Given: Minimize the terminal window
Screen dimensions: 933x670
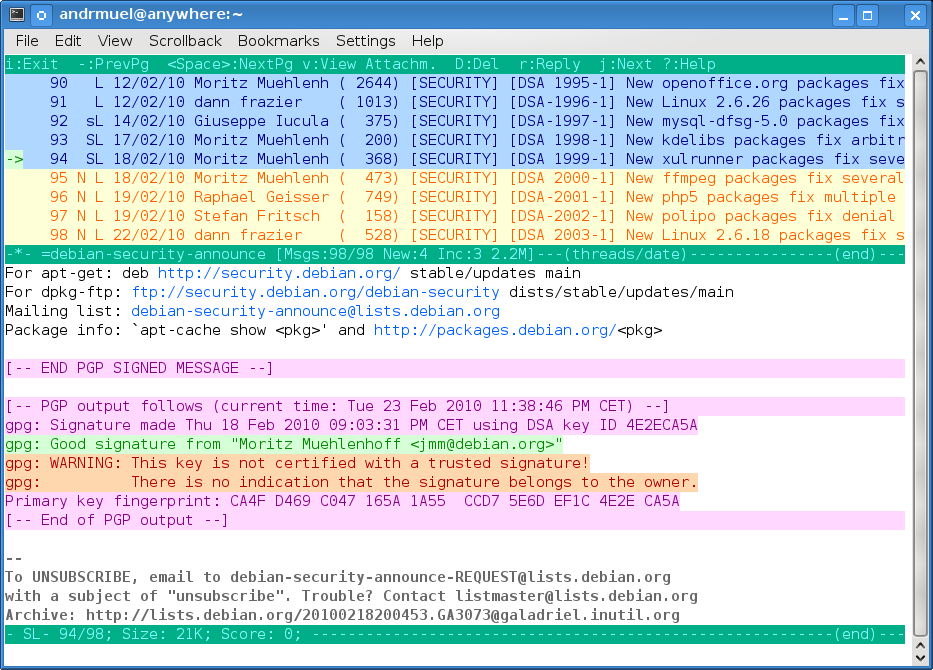Looking at the screenshot, I should click(x=843, y=15).
